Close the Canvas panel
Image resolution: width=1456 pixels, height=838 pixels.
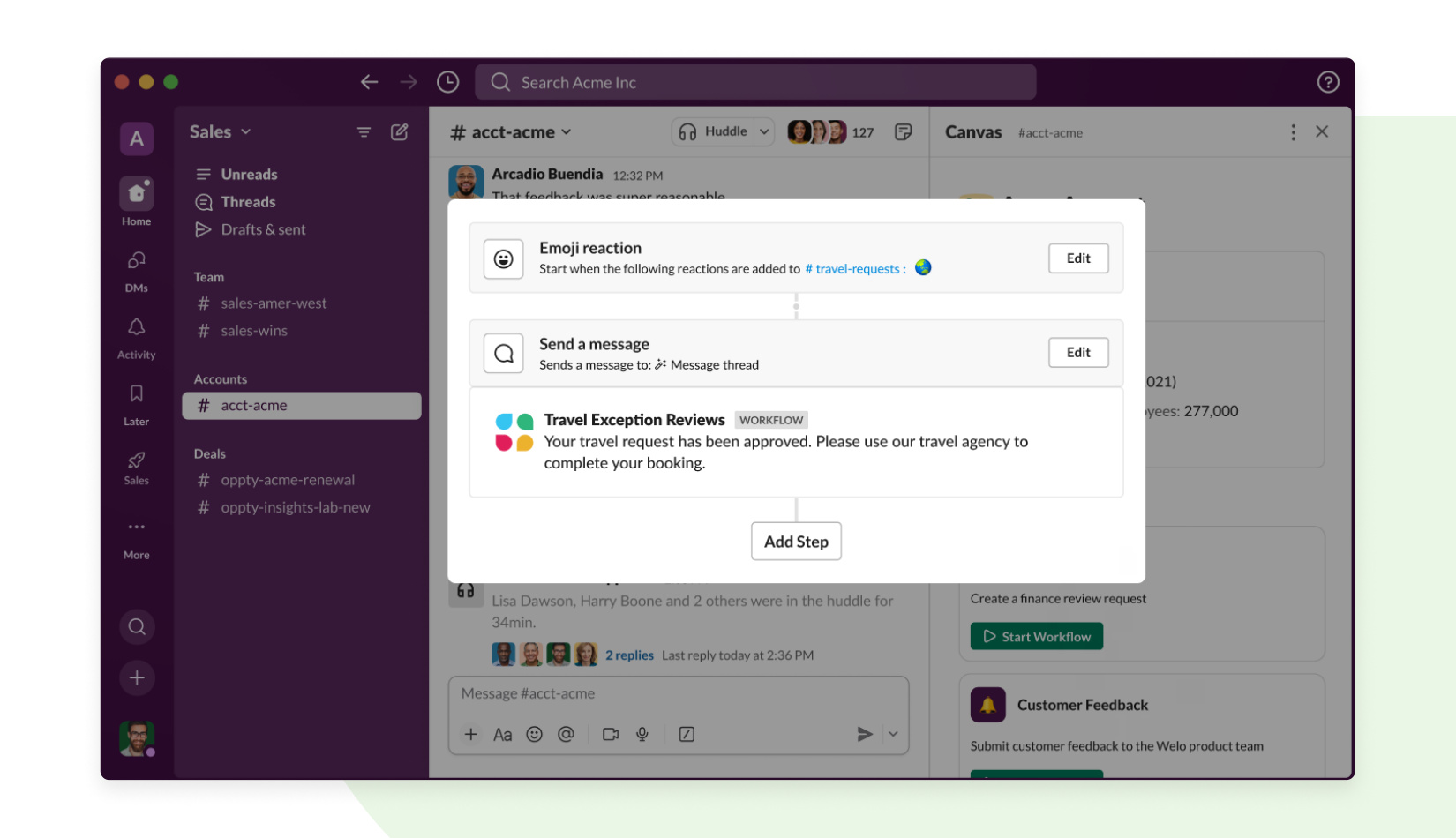[1322, 131]
